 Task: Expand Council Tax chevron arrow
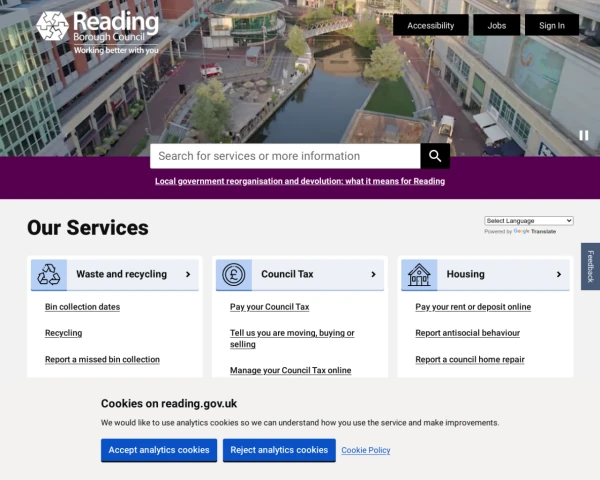[373, 274]
